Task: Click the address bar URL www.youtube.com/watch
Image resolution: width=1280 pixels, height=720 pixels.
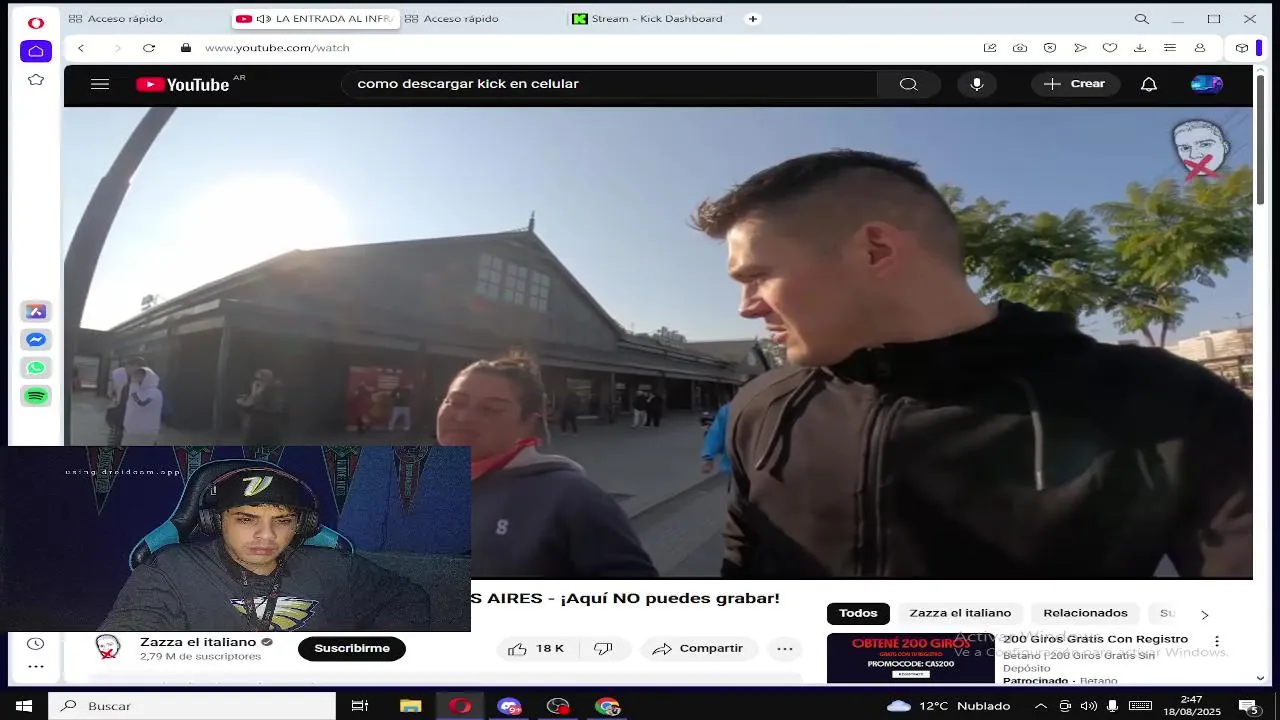Action: coord(277,48)
